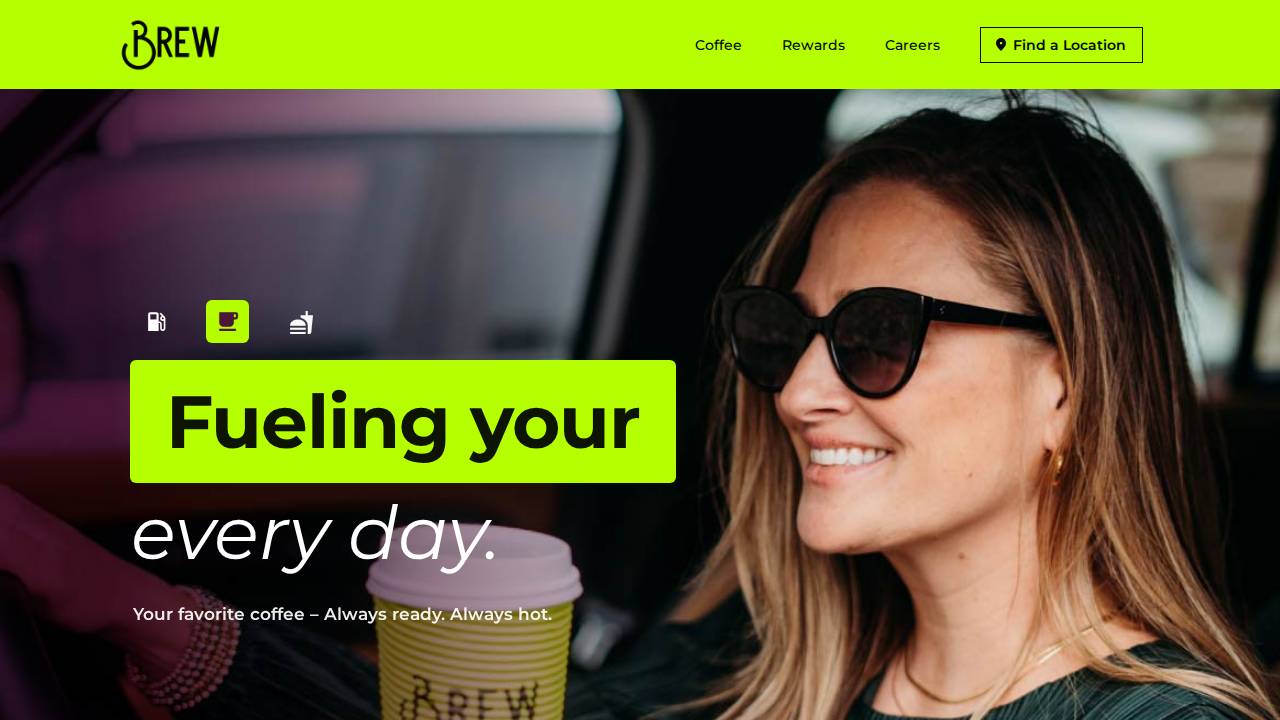
Task: Click the woman's black sunglasses
Action: (x=880, y=338)
